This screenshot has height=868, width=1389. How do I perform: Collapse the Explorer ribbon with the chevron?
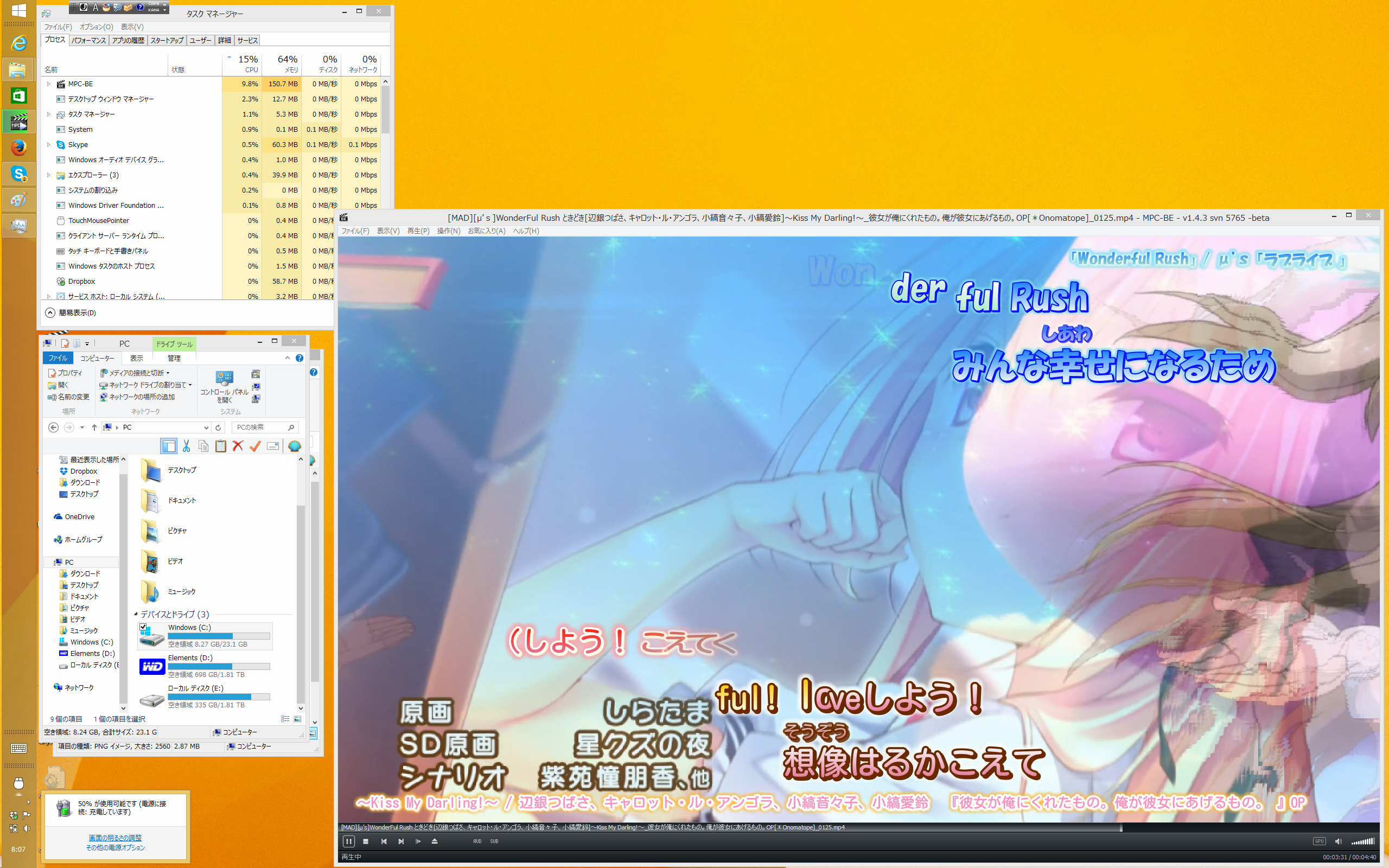pyautogui.click(x=288, y=358)
